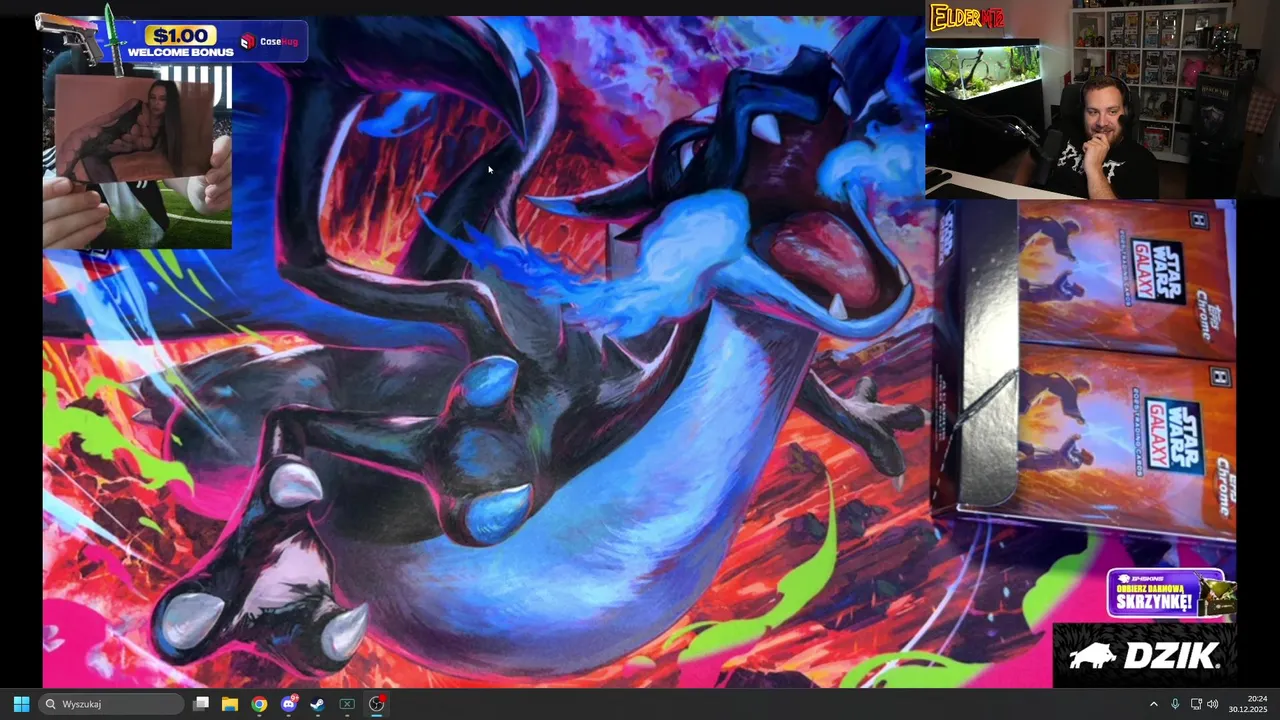1280x720 pixels.
Task: Switch to the OBS Studio taskbar icon
Action: 377,704
